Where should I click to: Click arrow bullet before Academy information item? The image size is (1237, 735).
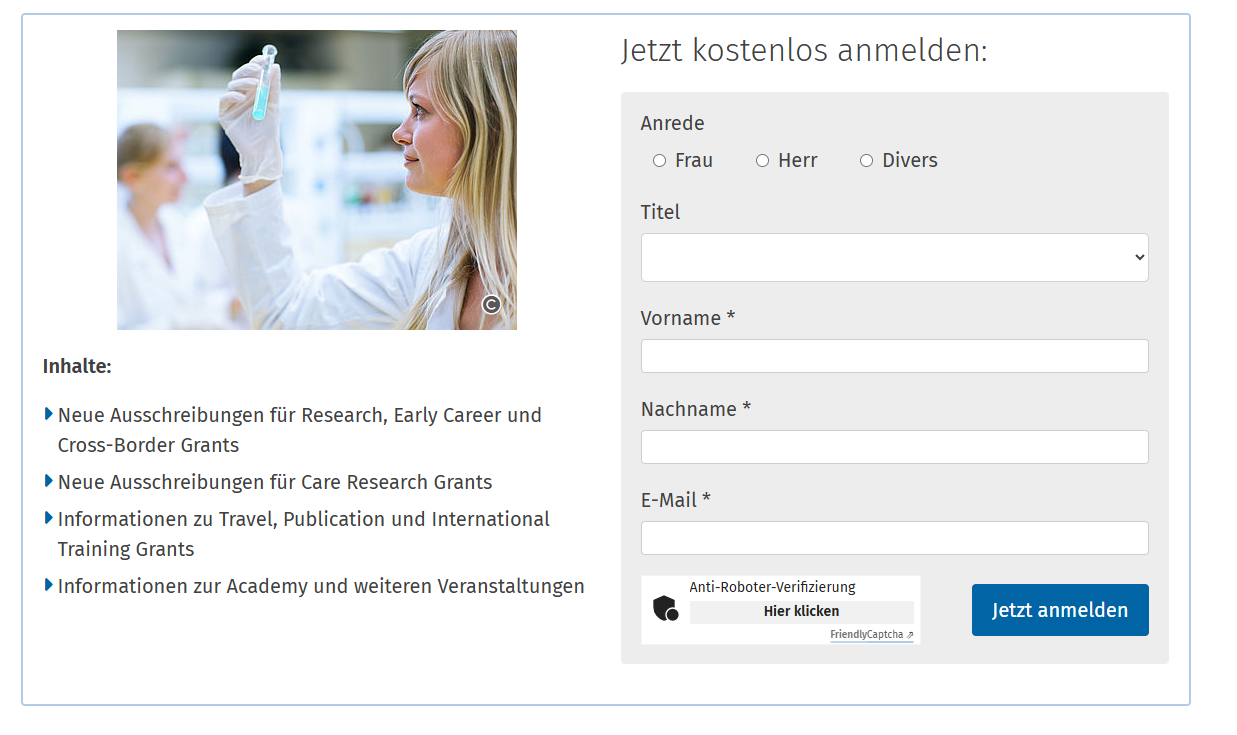[x=49, y=585]
